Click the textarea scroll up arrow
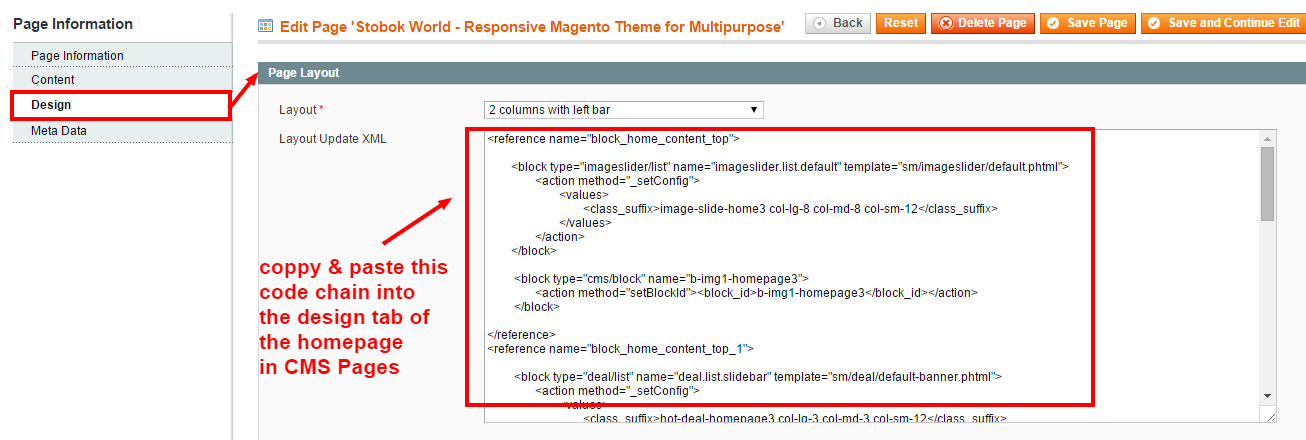Screen dimensions: 1306x440 coord(1267,138)
